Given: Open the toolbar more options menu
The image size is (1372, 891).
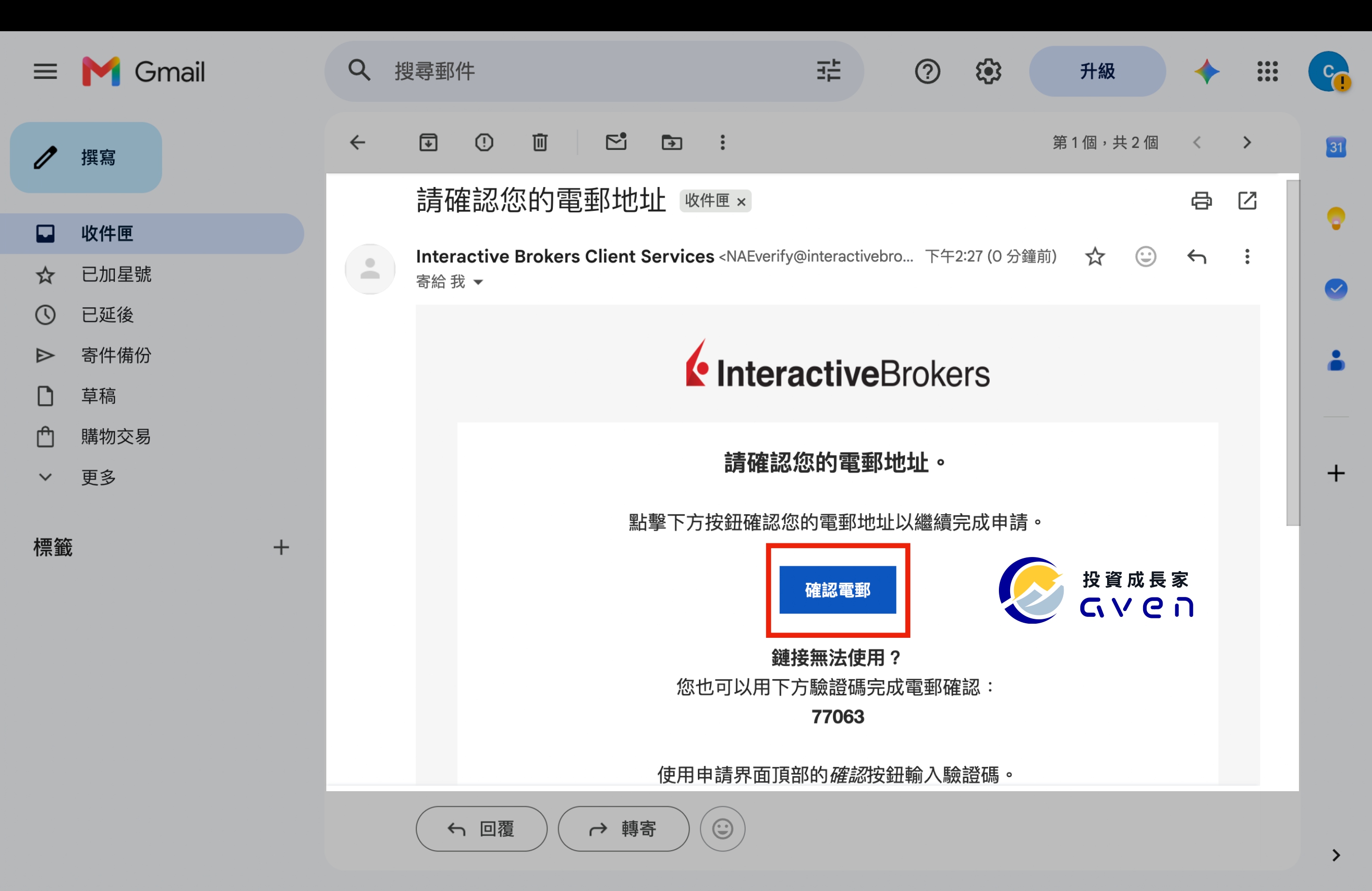Looking at the screenshot, I should pyautogui.click(x=722, y=142).
